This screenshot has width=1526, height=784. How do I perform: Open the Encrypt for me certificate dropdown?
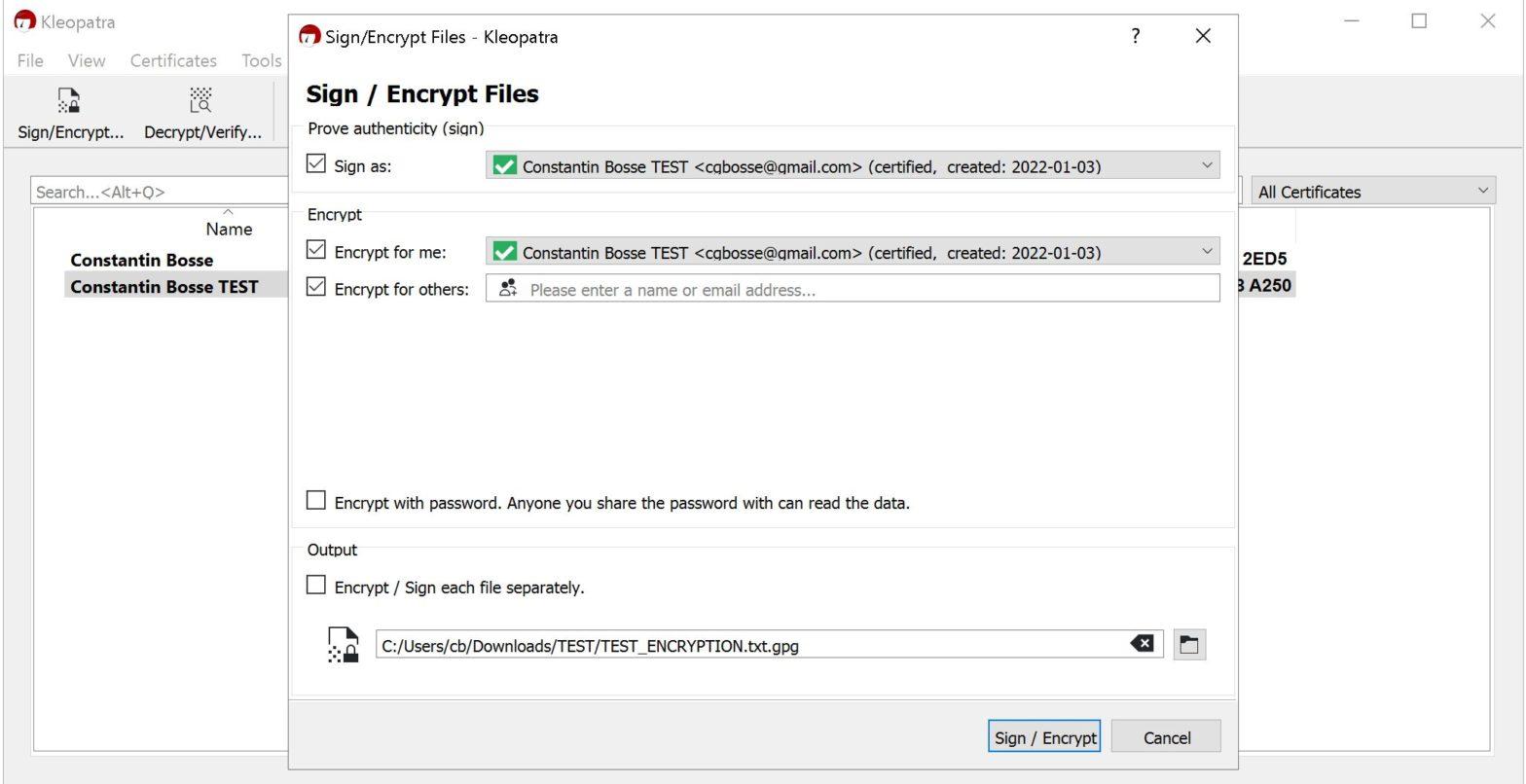click(x=853, y=252)
